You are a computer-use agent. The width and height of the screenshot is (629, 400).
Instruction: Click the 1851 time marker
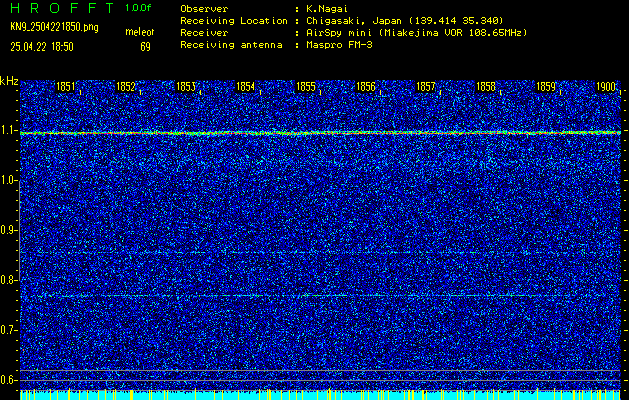tap(65, 87)
